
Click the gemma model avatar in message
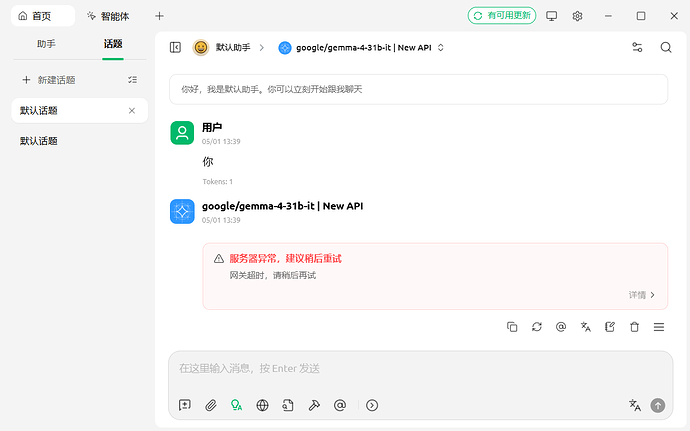pos(182,211)
